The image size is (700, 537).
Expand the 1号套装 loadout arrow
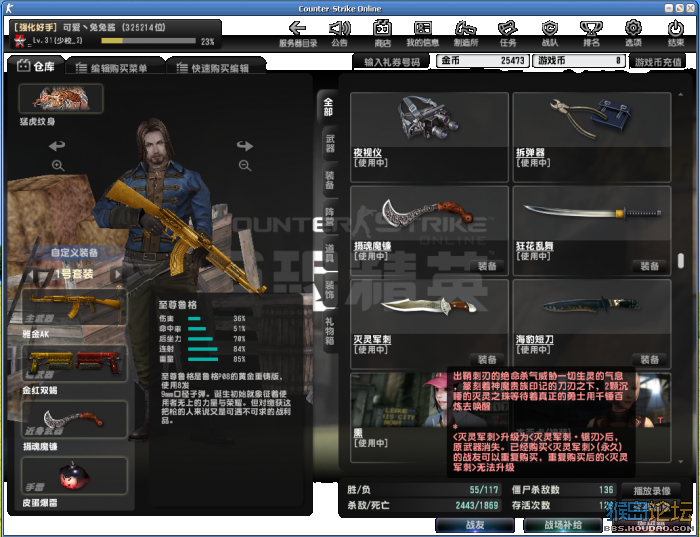(118, 274)
